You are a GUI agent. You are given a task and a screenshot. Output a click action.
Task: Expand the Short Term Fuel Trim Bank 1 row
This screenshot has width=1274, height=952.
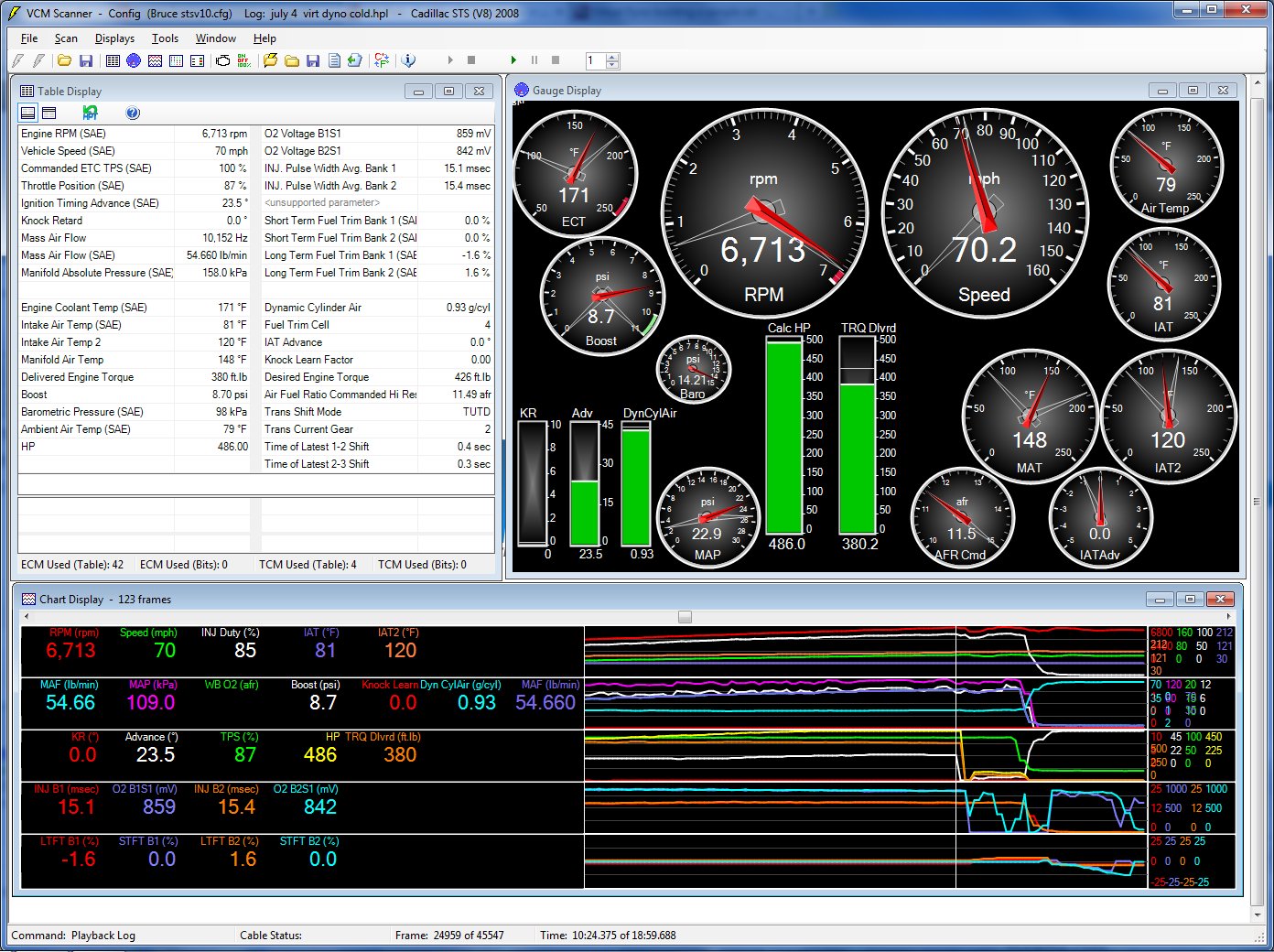339,221
